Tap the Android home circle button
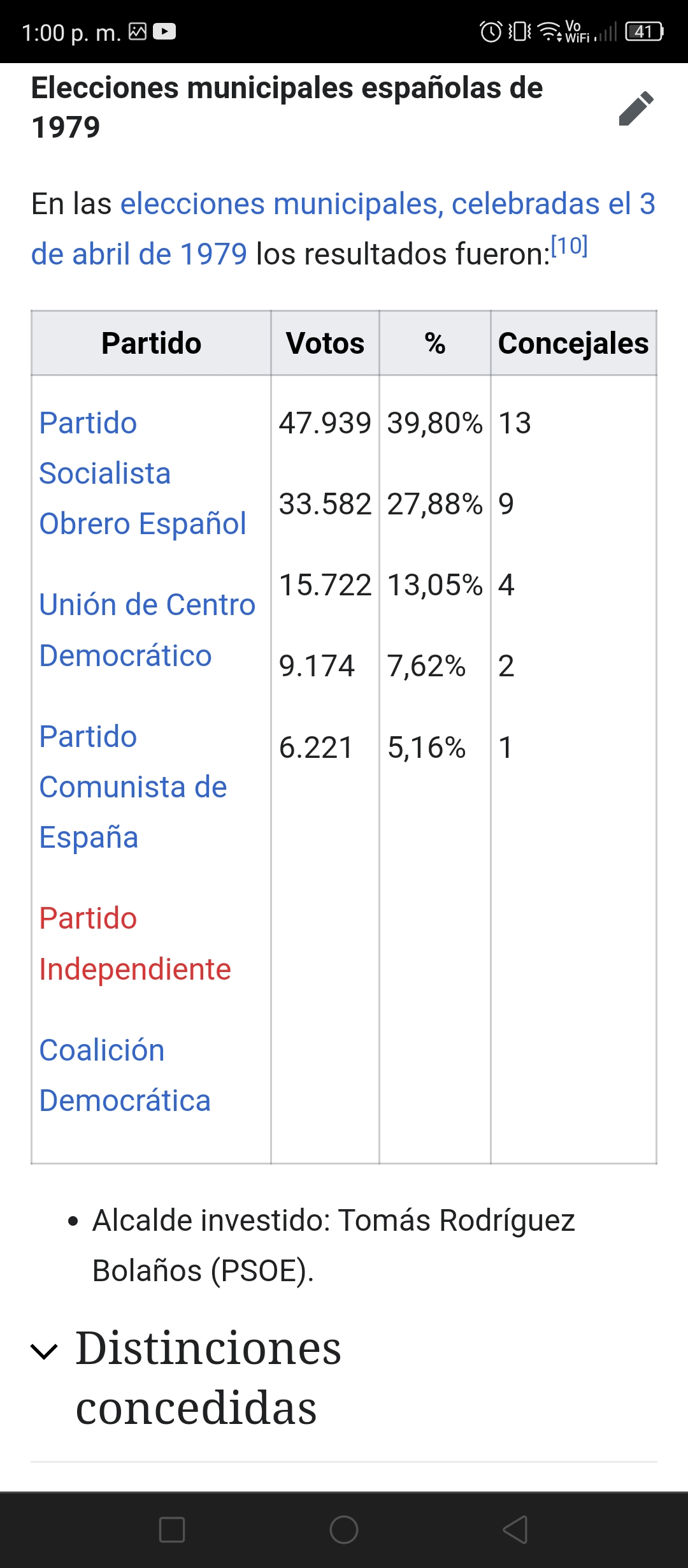 pos(344,1529)
